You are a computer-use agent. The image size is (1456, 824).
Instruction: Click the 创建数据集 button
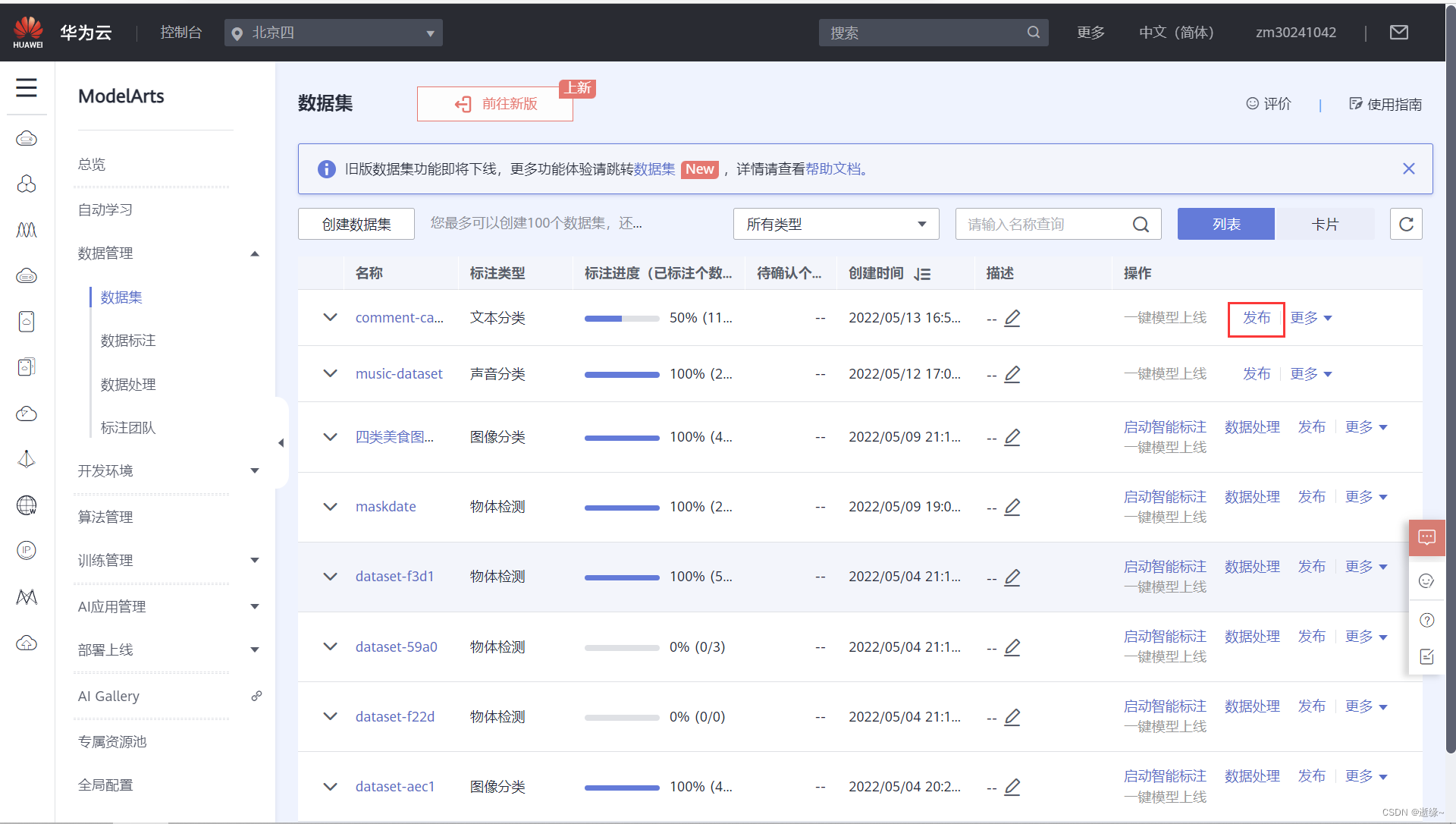(356, 224)
